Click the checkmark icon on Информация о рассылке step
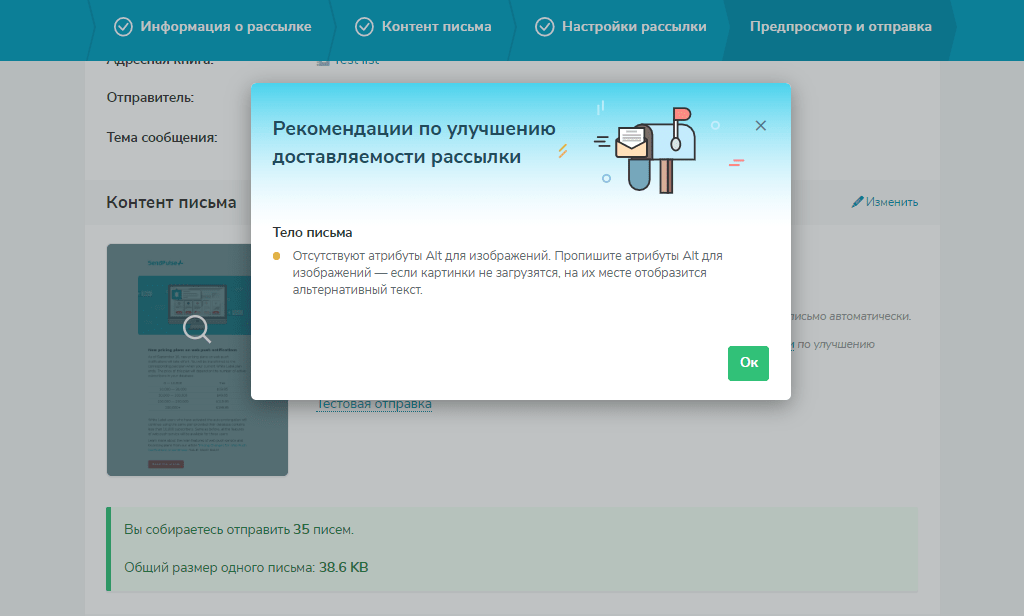The width and height of the screenshot is (1024, 616). point(124,27)
